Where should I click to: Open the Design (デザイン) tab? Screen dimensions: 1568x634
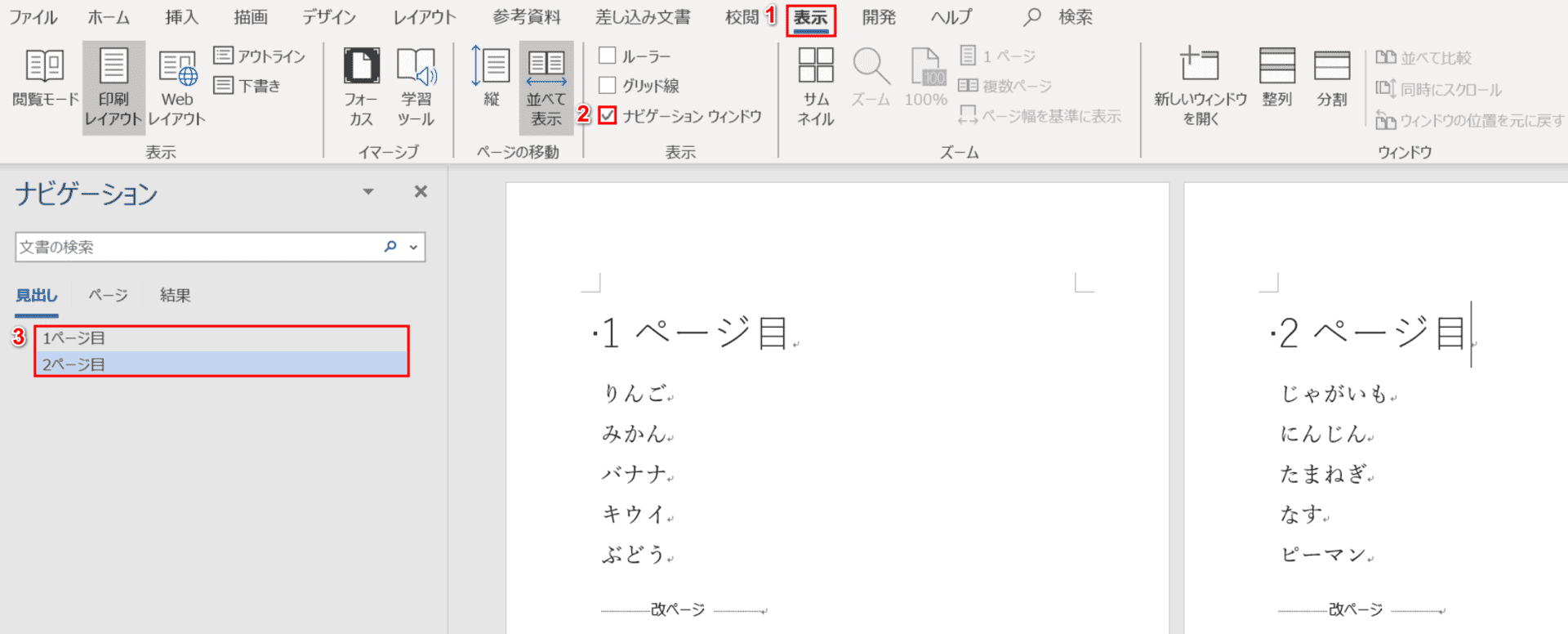coord(329,17)
